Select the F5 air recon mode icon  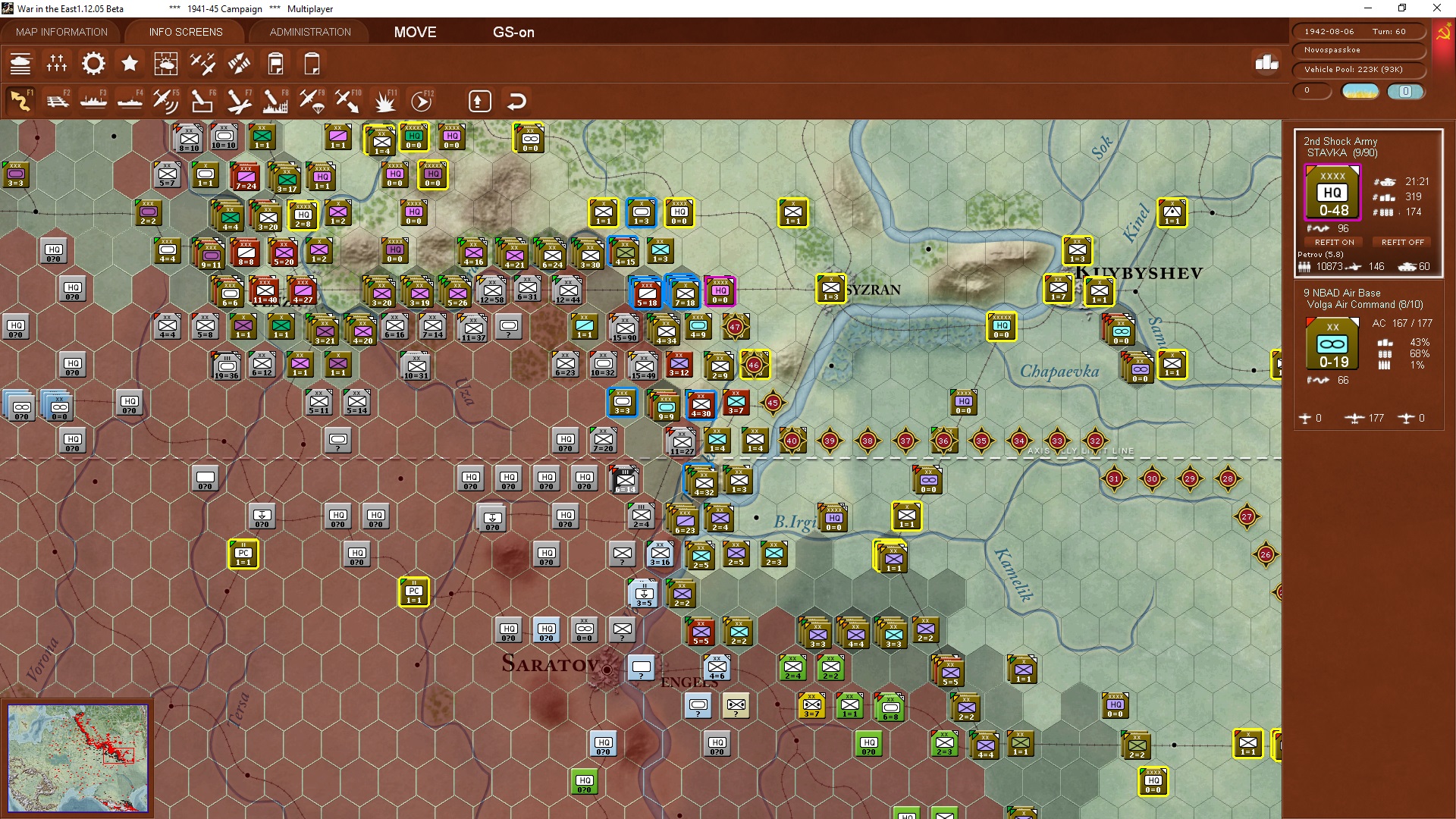[166, 101]
